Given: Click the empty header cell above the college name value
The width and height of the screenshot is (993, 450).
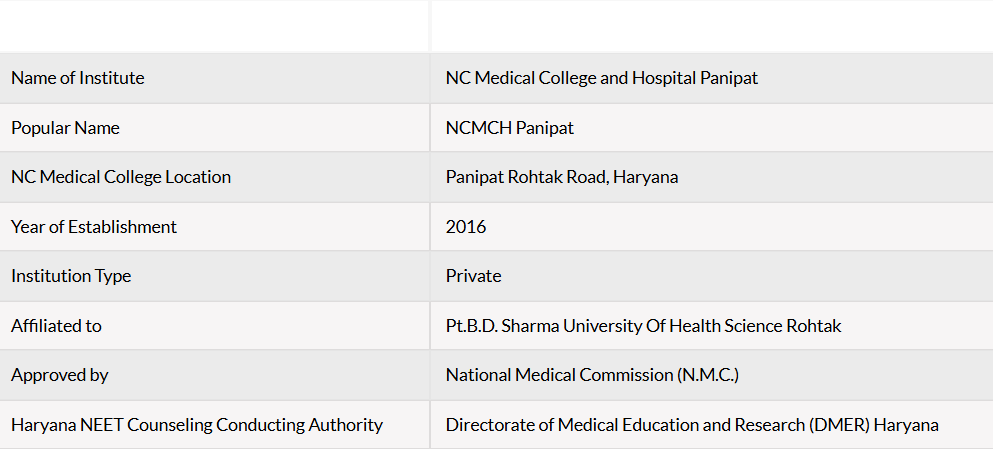Looking at the screenshot, I should [712, 26].
